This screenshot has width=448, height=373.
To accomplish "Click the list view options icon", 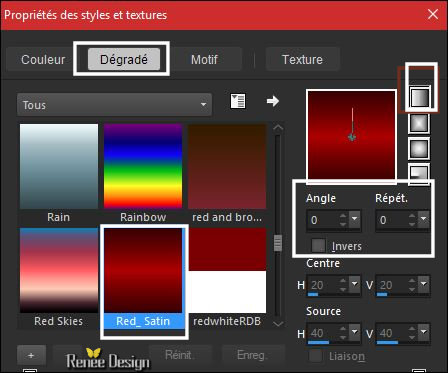I will click(238, 101).
